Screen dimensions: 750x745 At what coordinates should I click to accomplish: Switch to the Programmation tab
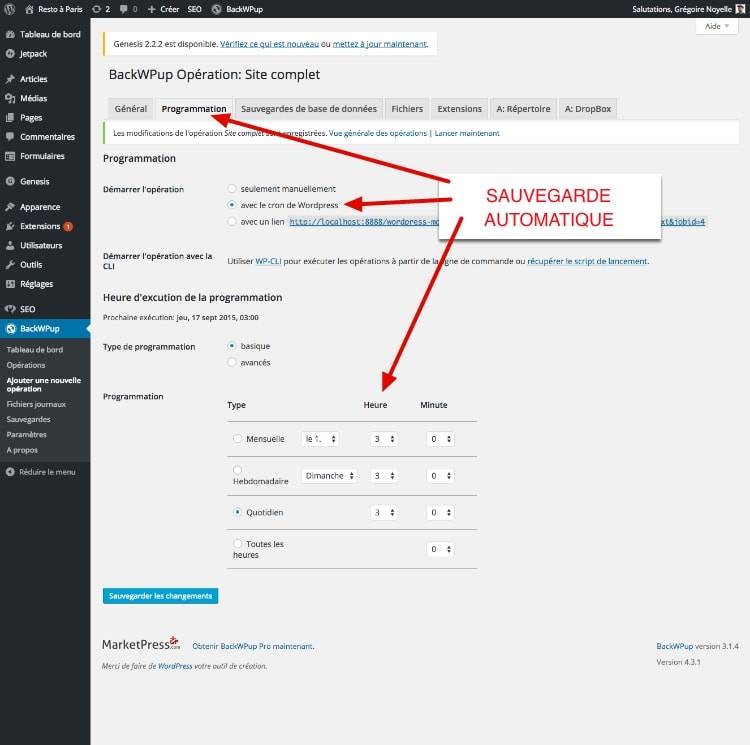pyautogui.click(x=194, y=109)
